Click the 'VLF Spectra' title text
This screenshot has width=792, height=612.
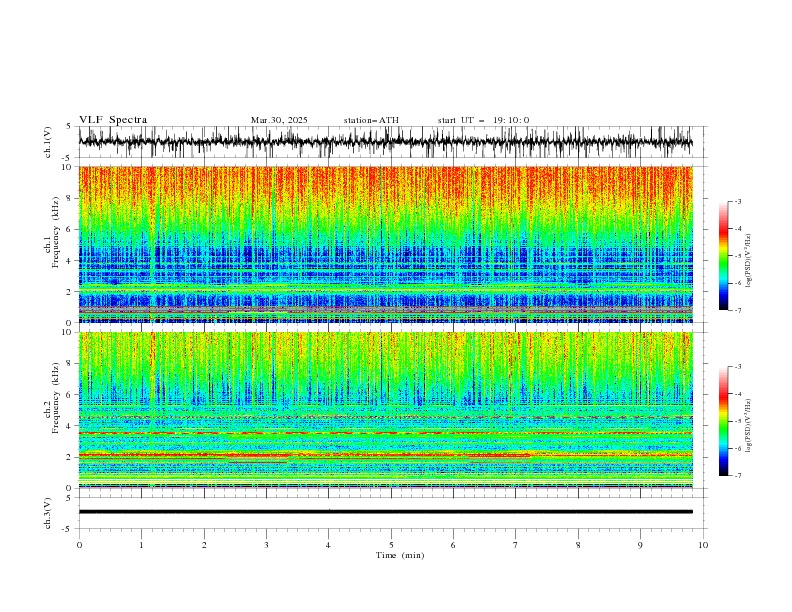pyautogui.click(x=113, y=120)
